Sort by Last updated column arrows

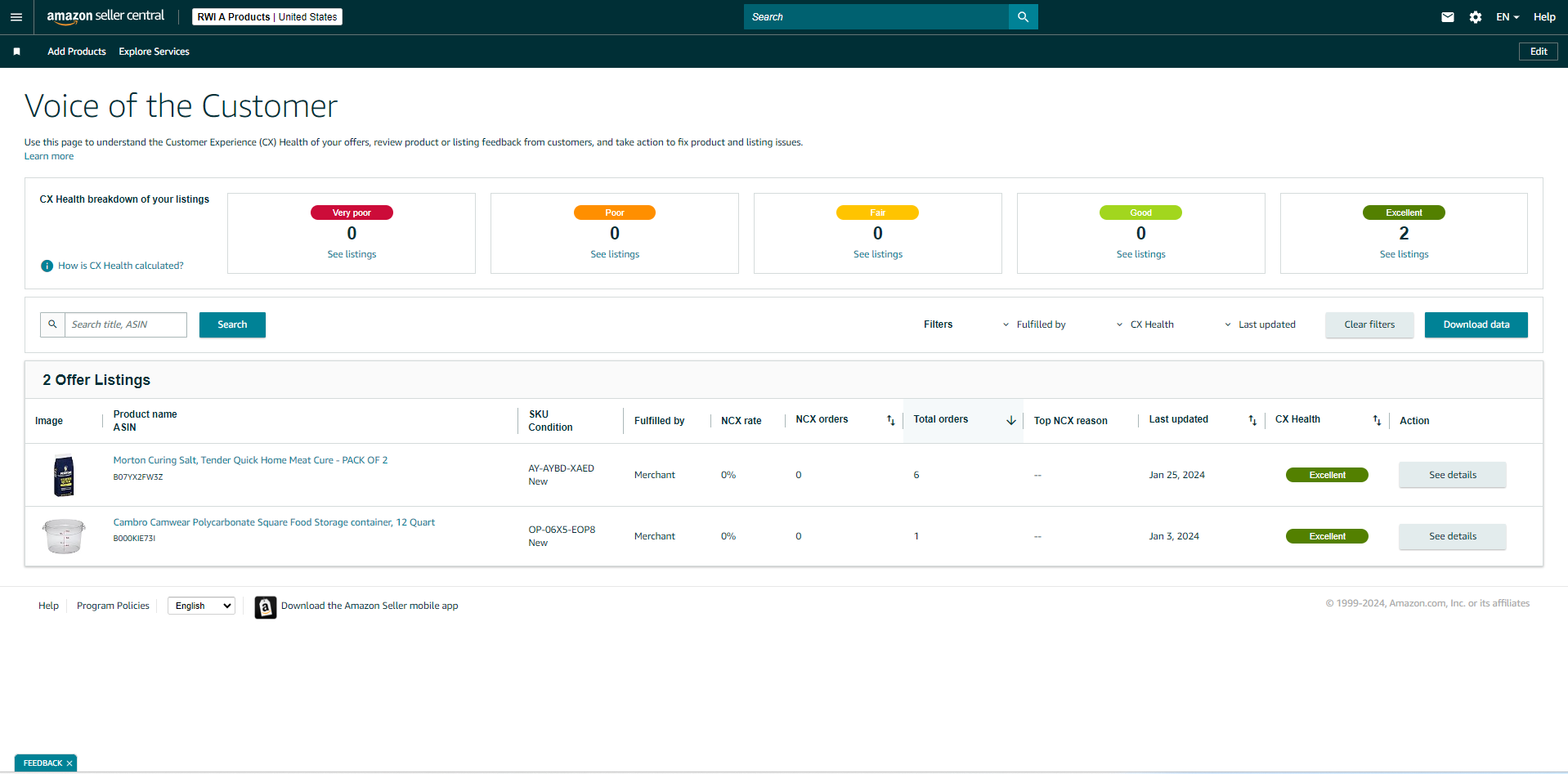click(1252, 420)
